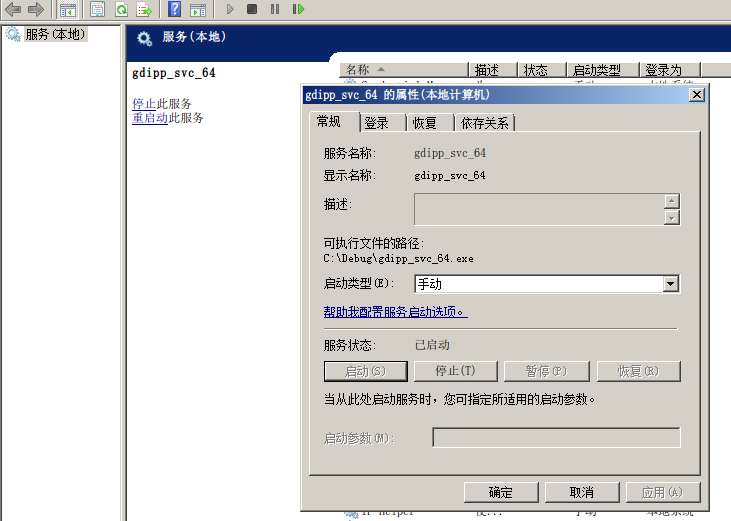
Task: Open Help via the blue question-mark icon
Action: [x=174, y=9]
